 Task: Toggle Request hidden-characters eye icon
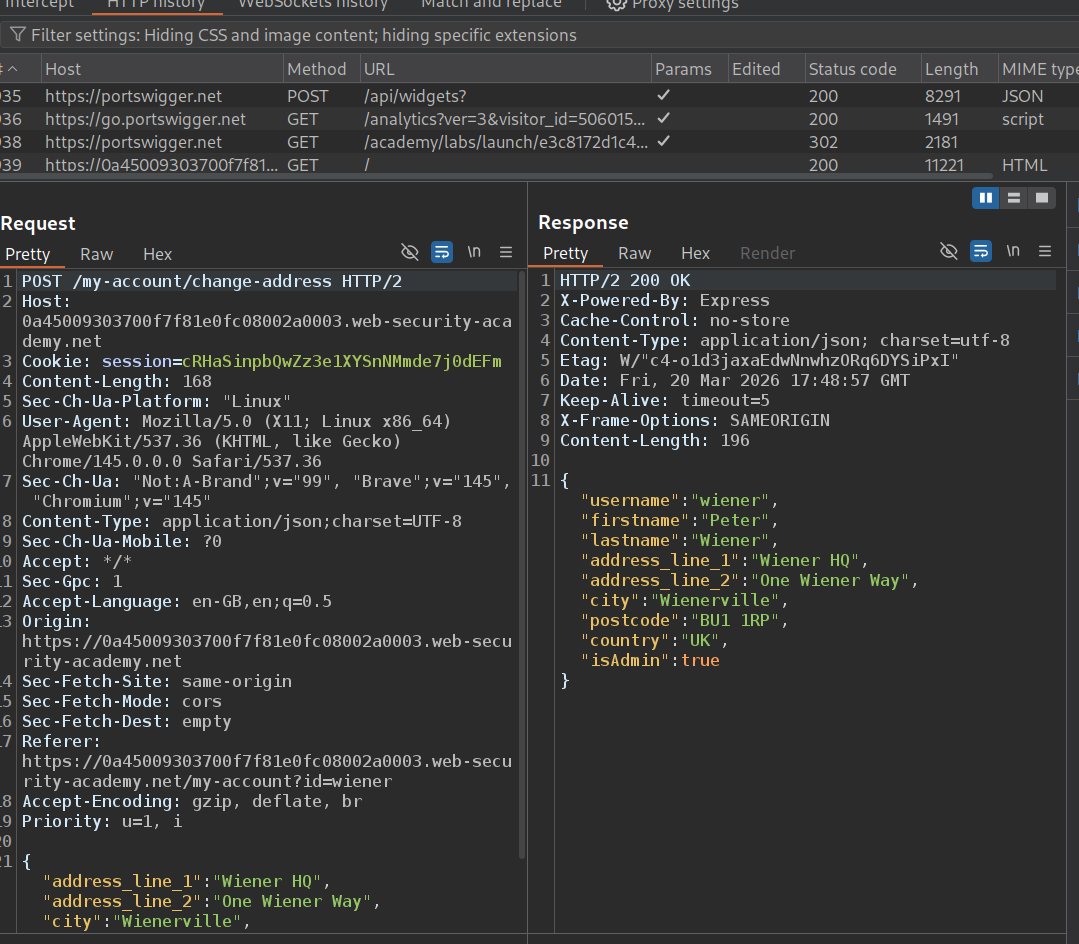coord(409,253)
